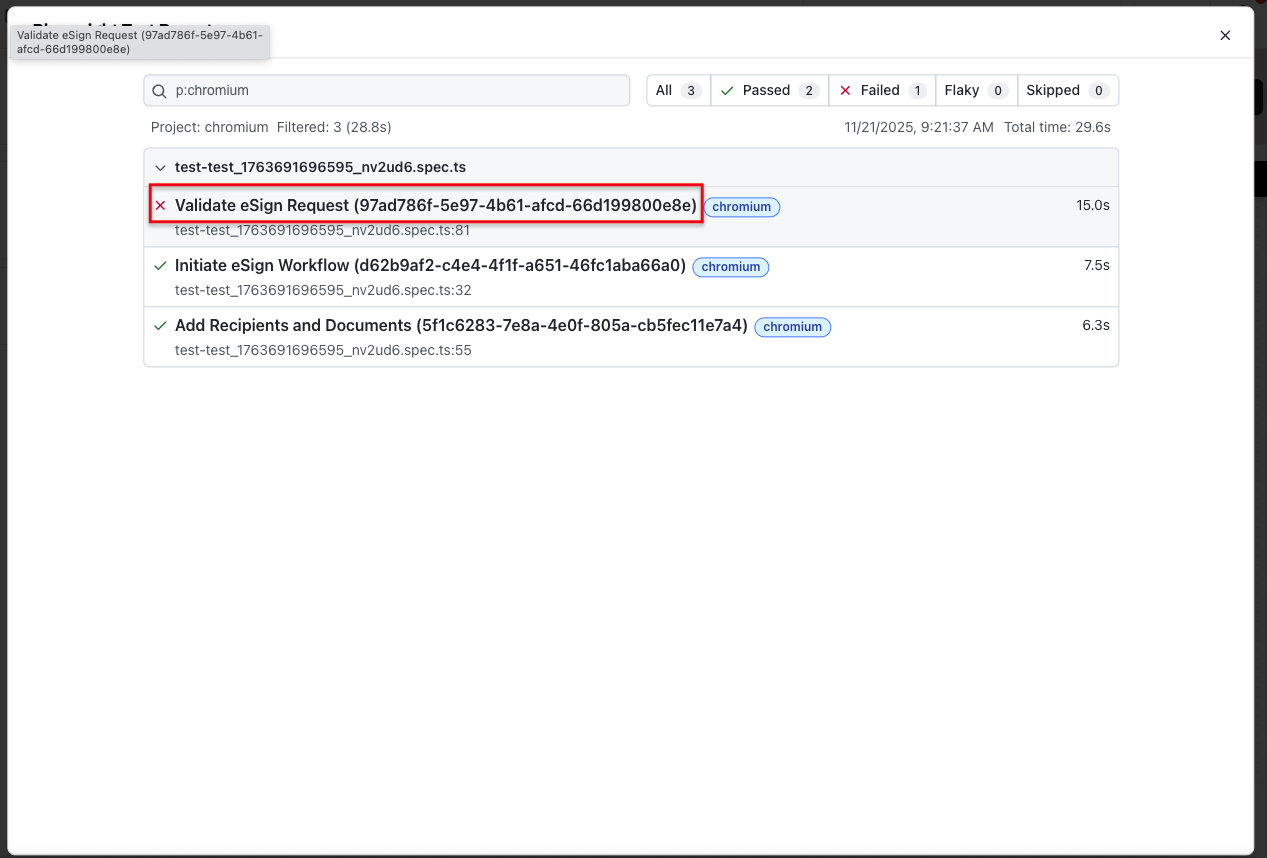Open the Validate eSign Request test details

[435, 206]
